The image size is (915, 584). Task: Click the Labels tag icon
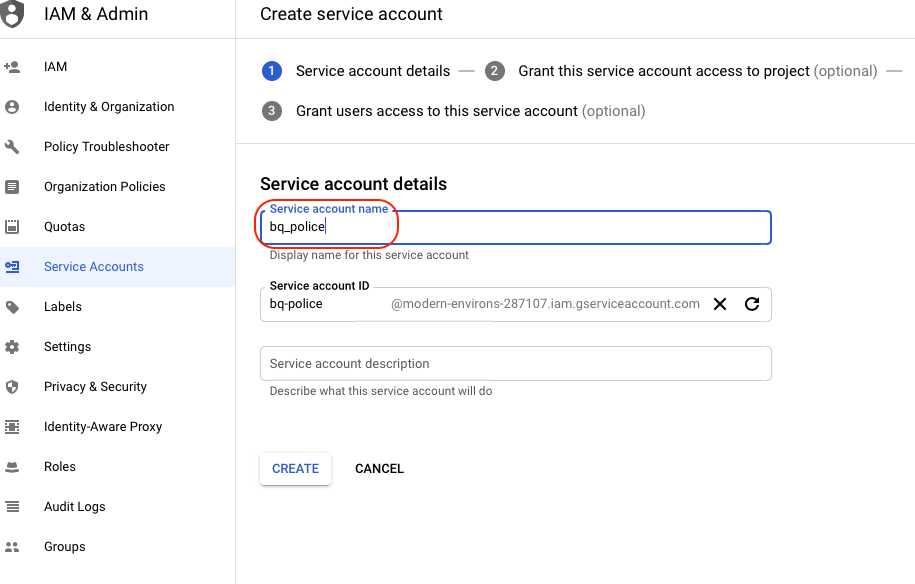click(12, 307)
